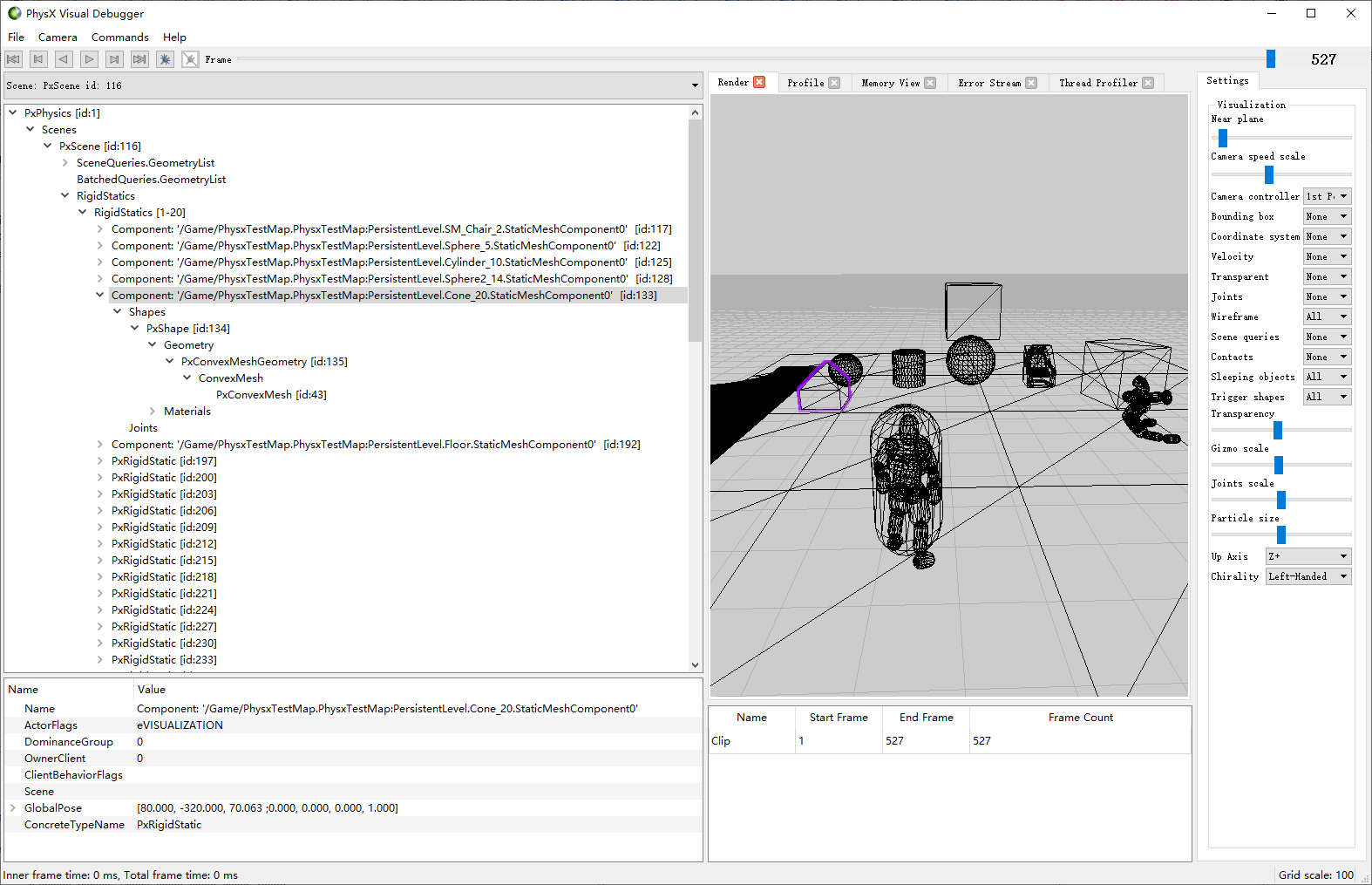Image resolution: width=1372 pixels, height=885 pixels.
Task: Open the Bounding box dropdown
Action: click(1328, 216)
